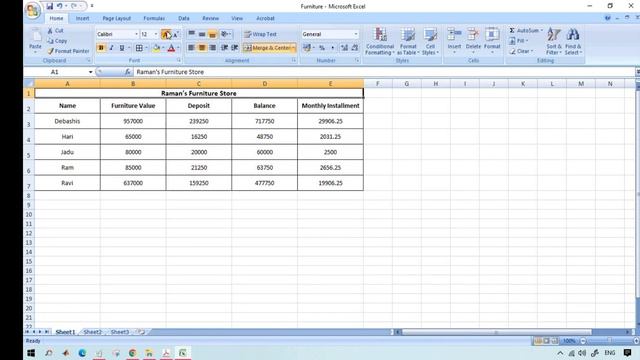
Task: Toggle align text left
Action: pos(191,48)
